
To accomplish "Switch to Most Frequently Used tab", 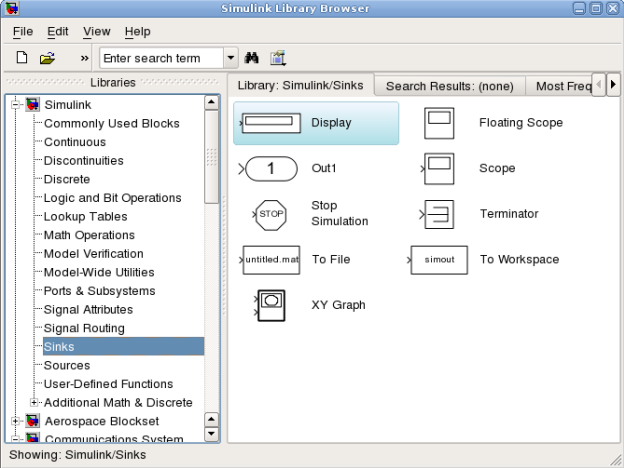I will 559,86.
